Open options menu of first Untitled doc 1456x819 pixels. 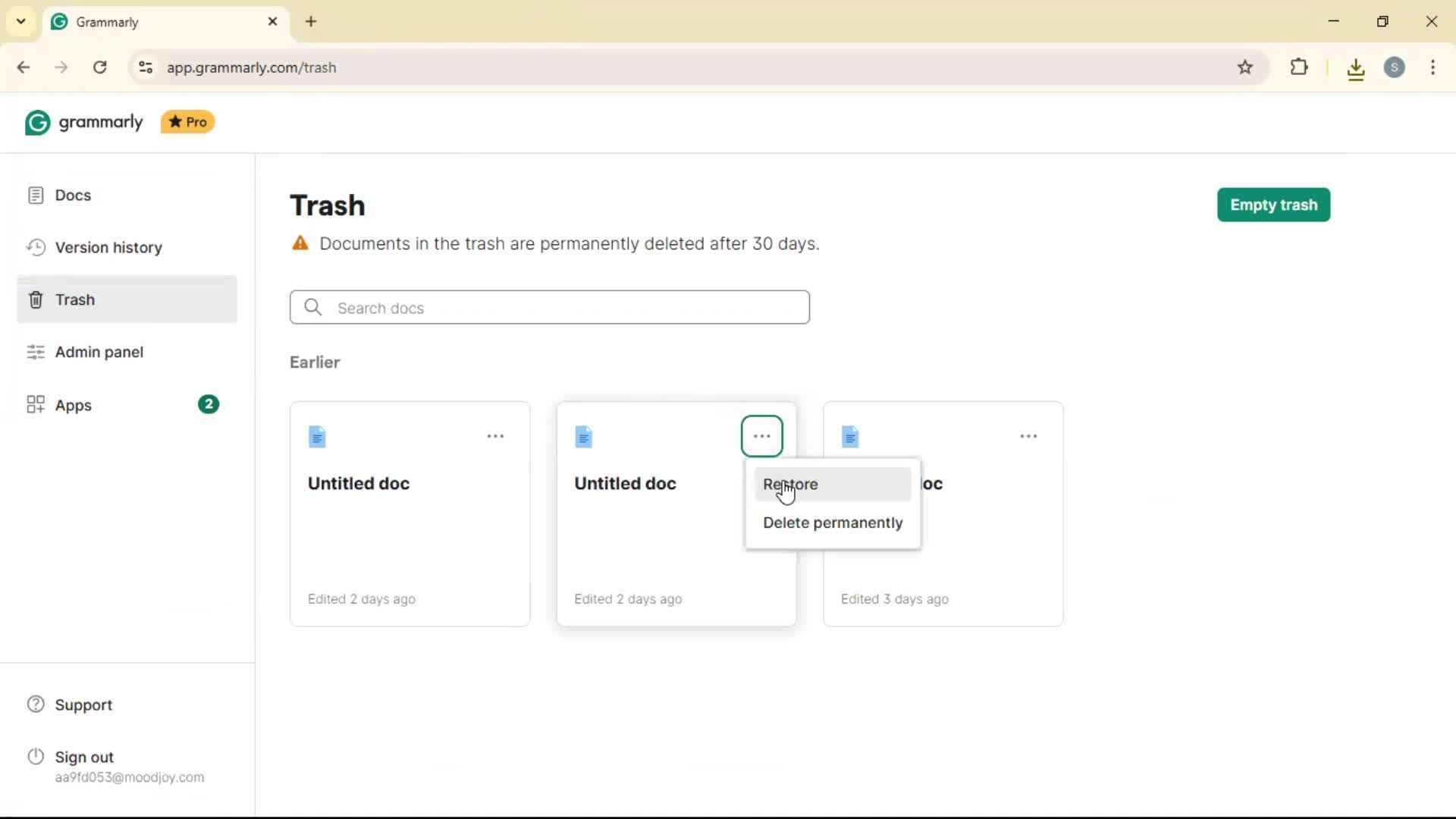pos(495,436)
